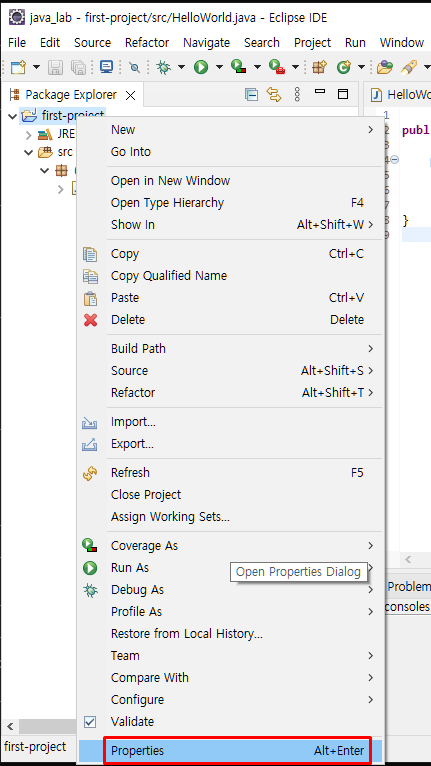Click the Open Type toolbar icon
431x766 pixels.
click(x=385, y=67)
